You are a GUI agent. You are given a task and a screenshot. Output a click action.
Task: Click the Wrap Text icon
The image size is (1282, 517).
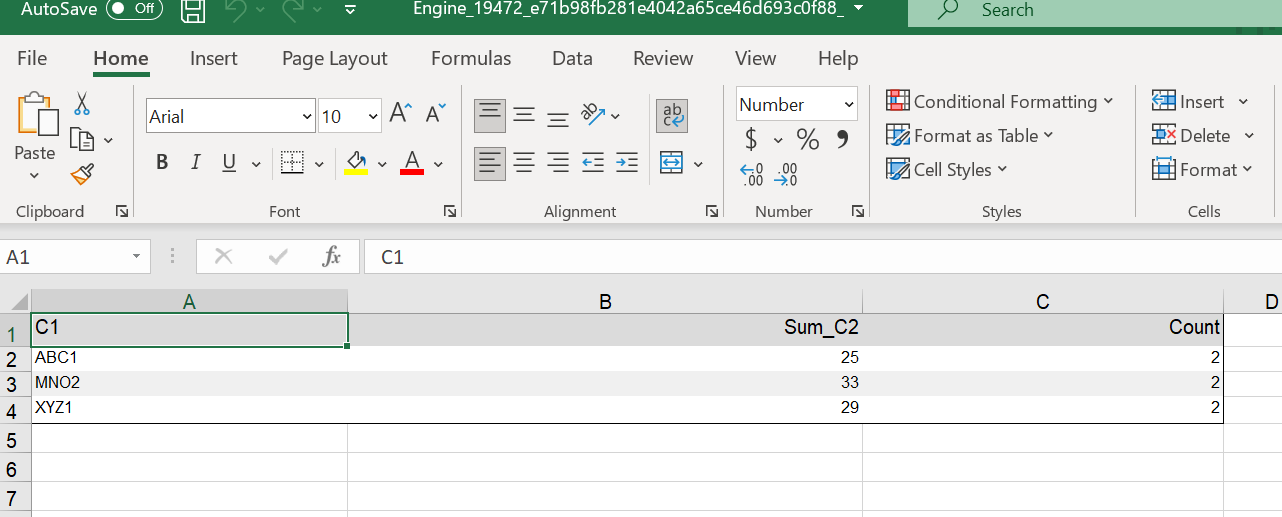click(x=671, y=115)
